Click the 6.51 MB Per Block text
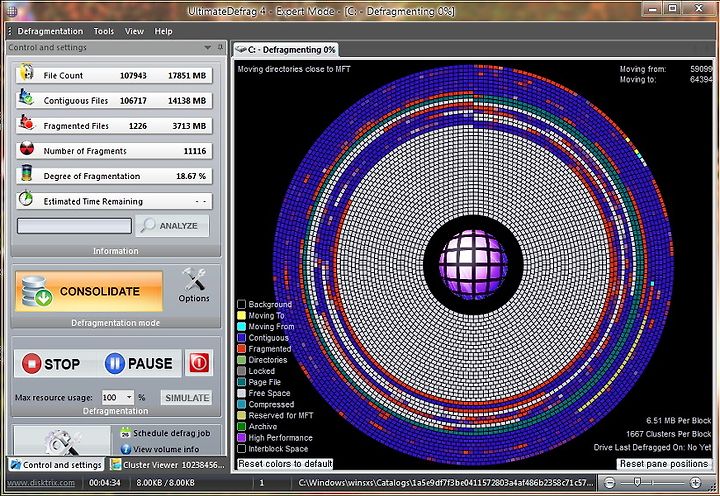 (679, 420)
